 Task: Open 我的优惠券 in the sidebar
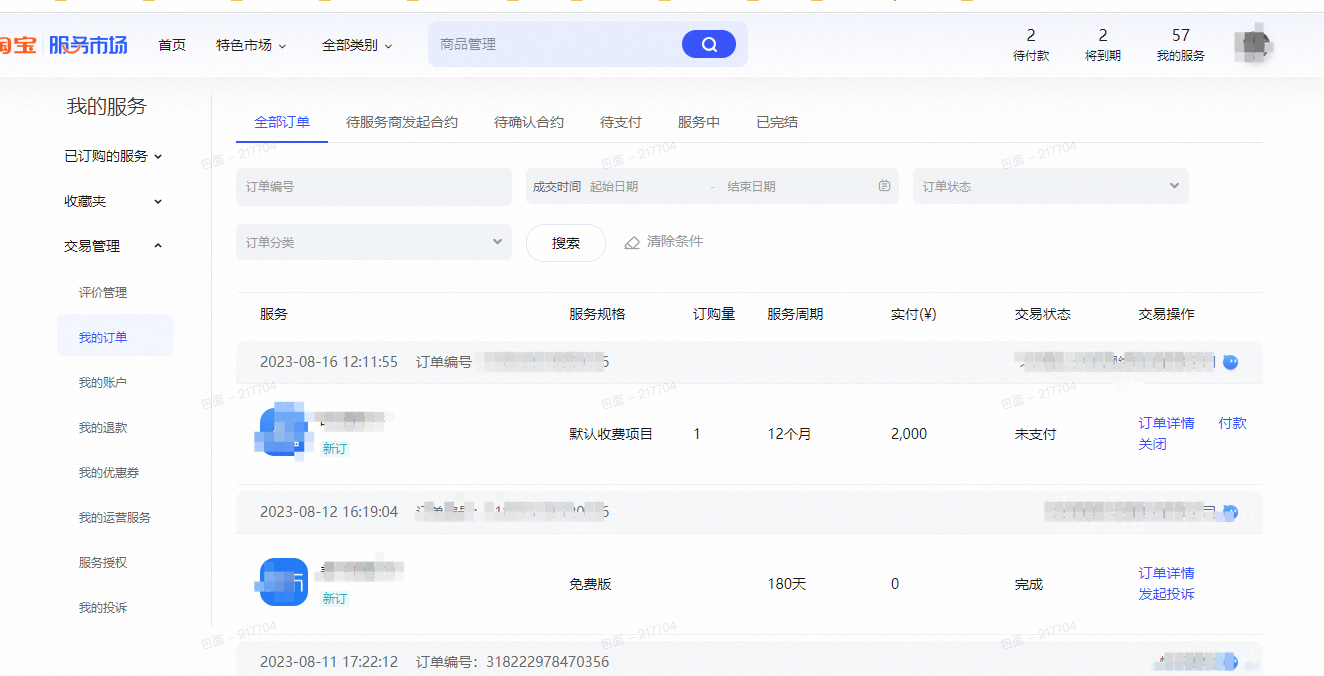pyautogui.click(x=108, y=473)
